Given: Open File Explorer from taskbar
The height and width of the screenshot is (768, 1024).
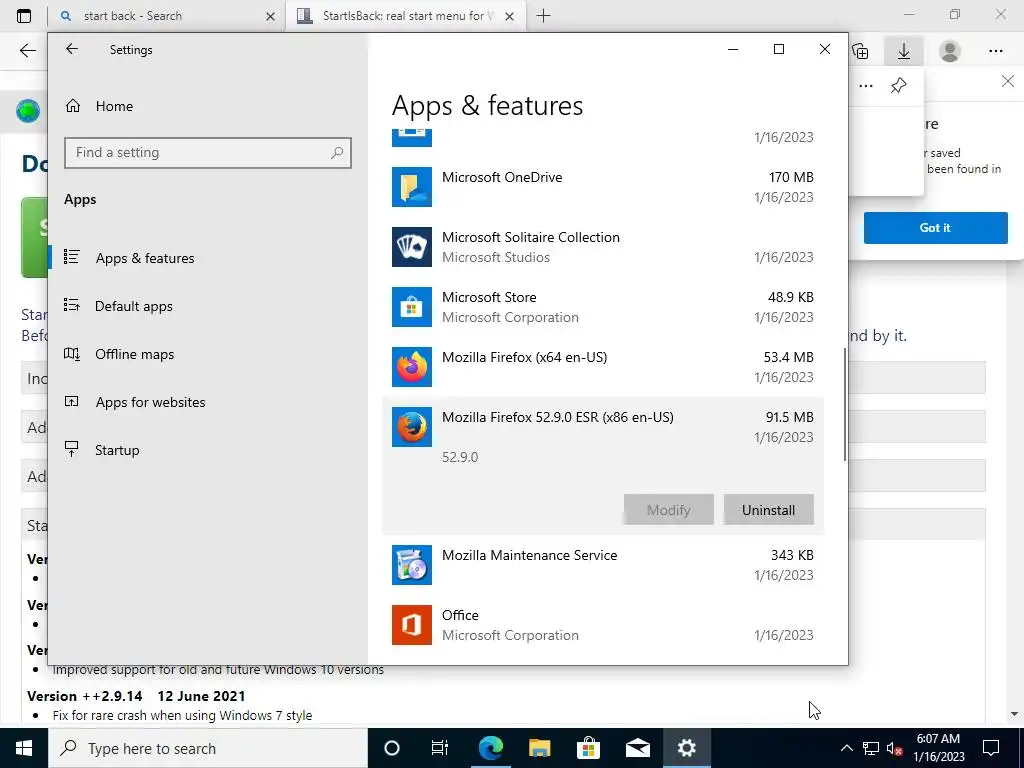Looking at the screenshot, I should tap(539, 748).
